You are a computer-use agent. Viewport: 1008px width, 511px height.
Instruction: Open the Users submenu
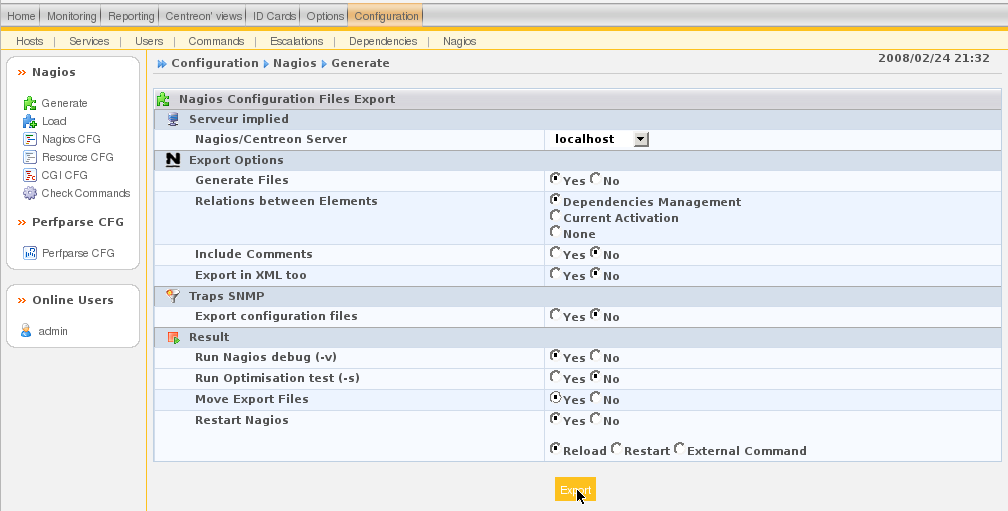pyautogui.click(x=149, y=41)
